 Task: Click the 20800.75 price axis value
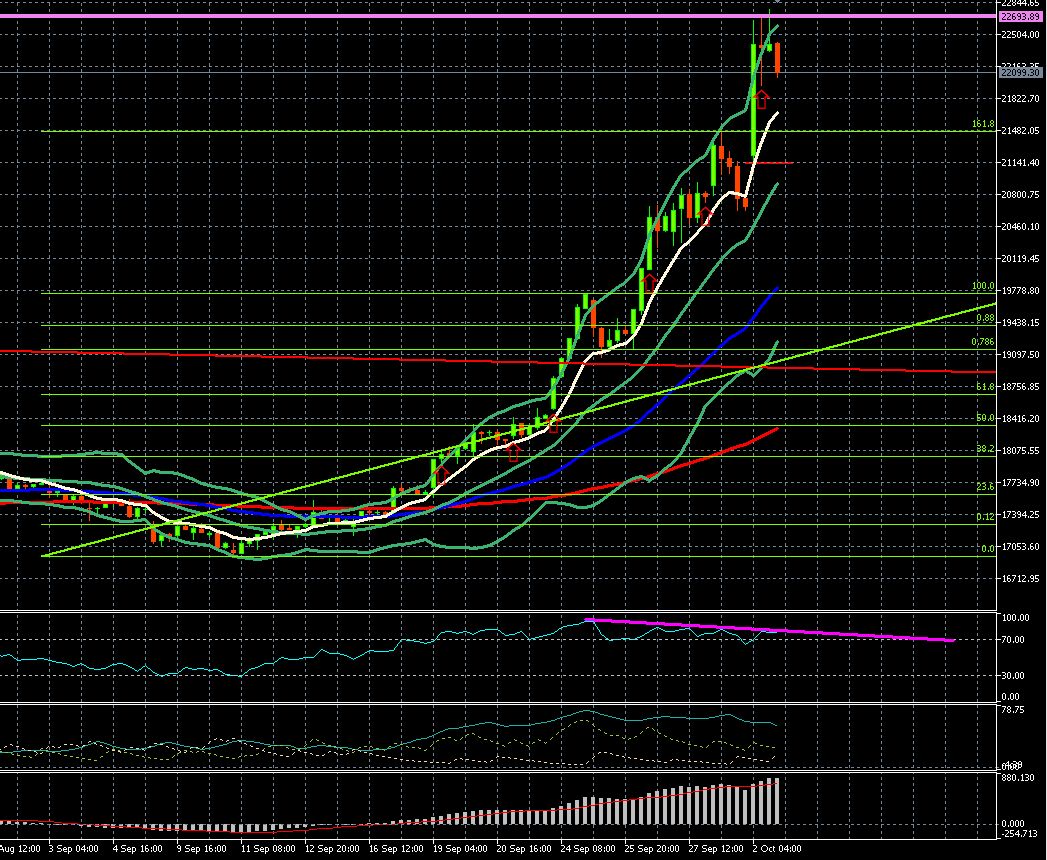(x=1020, y=195)
